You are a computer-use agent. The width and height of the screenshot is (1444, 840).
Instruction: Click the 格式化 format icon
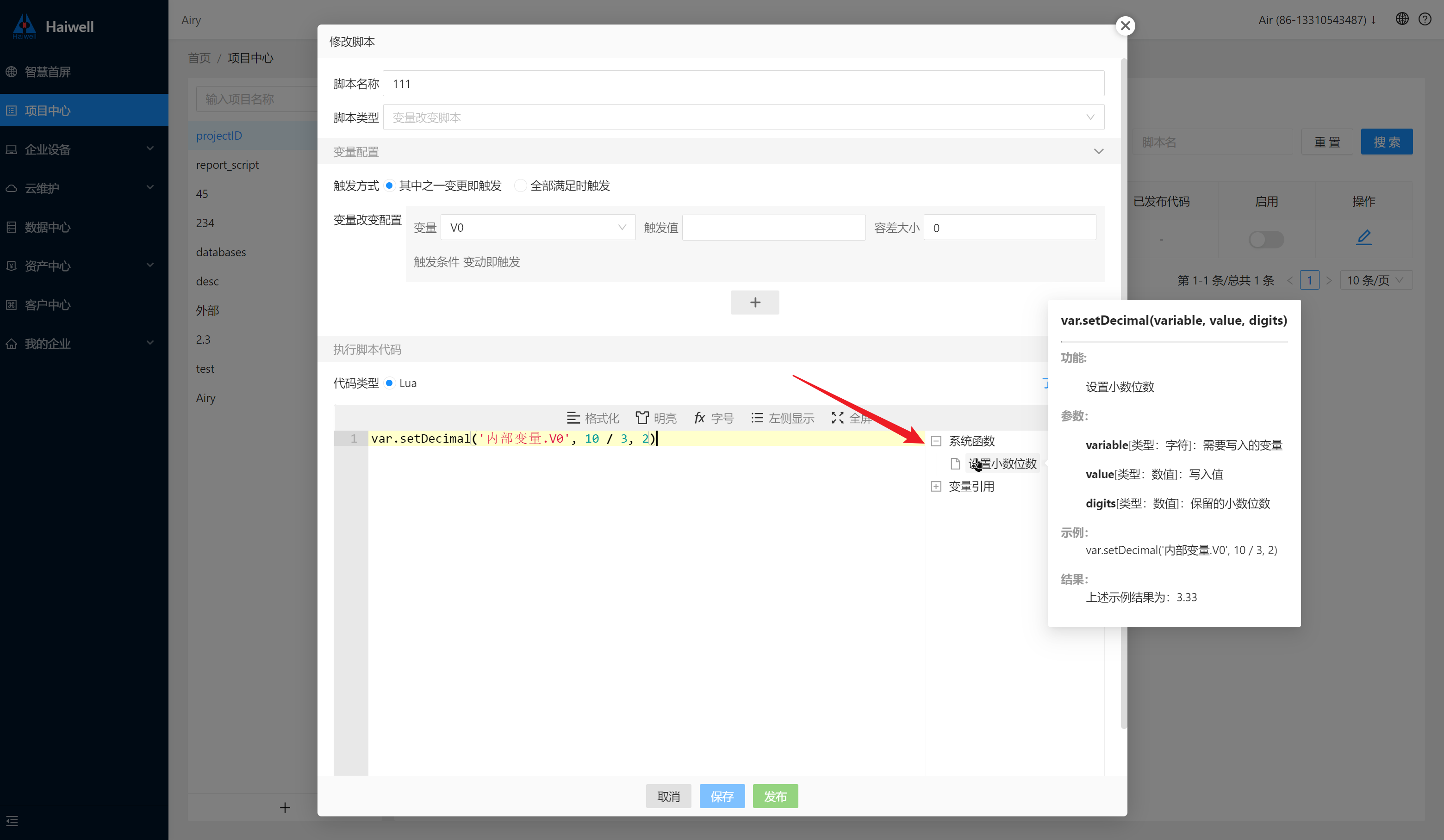pyautogui.click(x=573, y=418)
